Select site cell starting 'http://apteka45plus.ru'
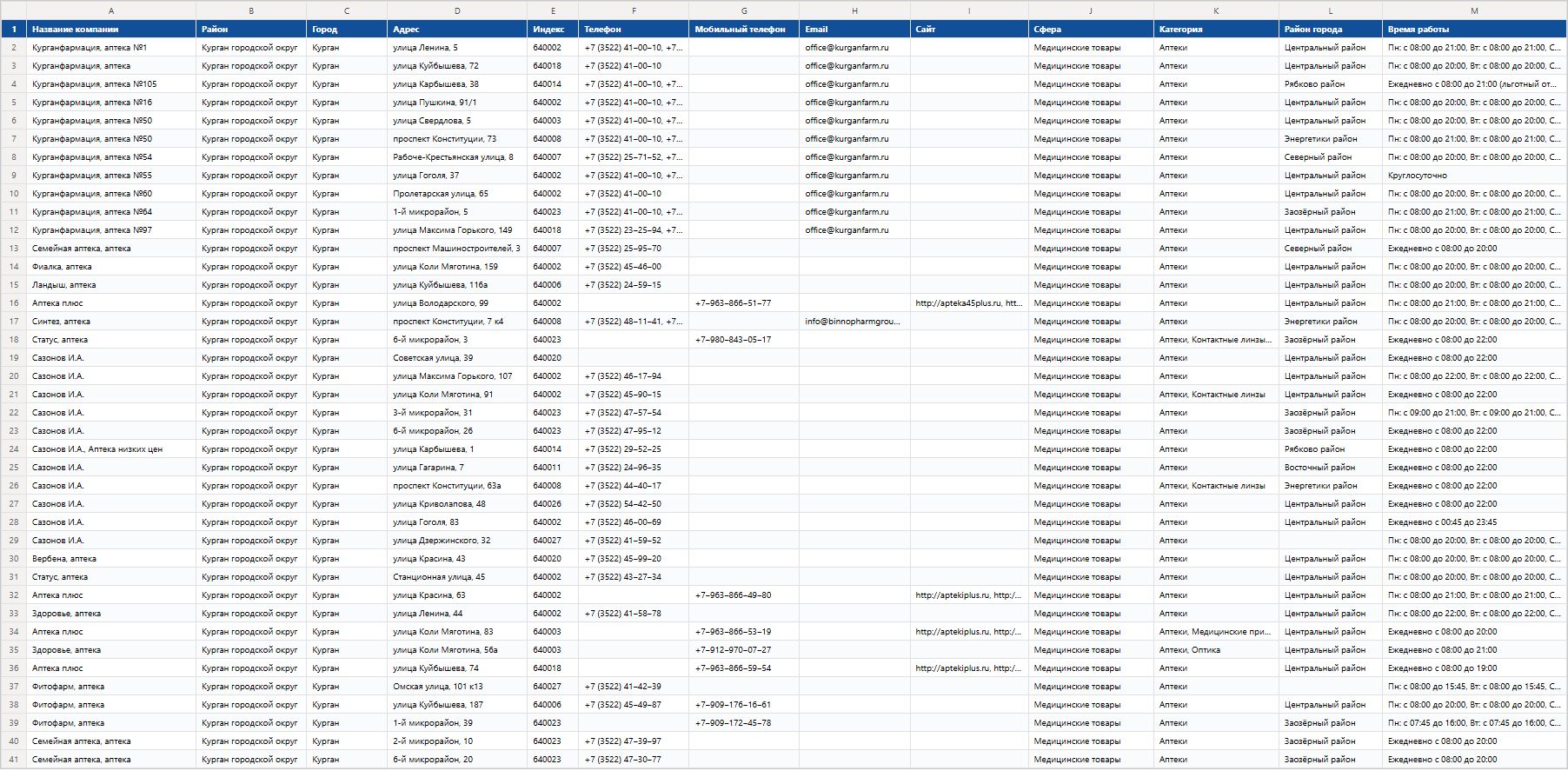 [x=969, y=303]
